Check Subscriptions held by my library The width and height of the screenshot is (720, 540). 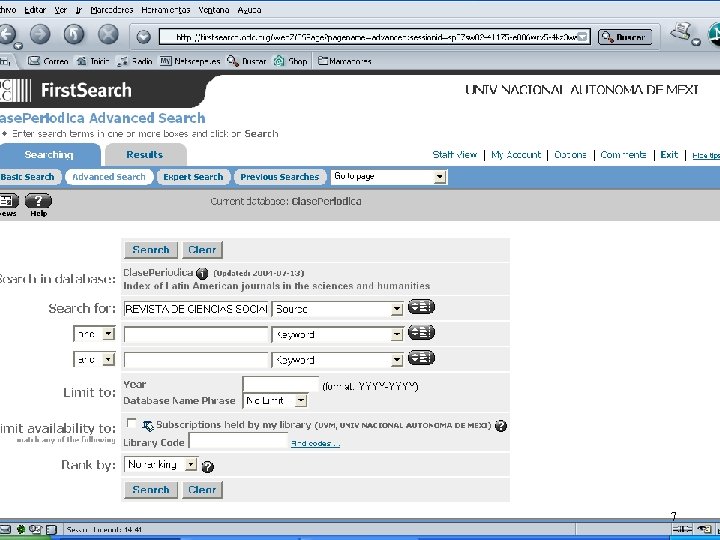132,423
